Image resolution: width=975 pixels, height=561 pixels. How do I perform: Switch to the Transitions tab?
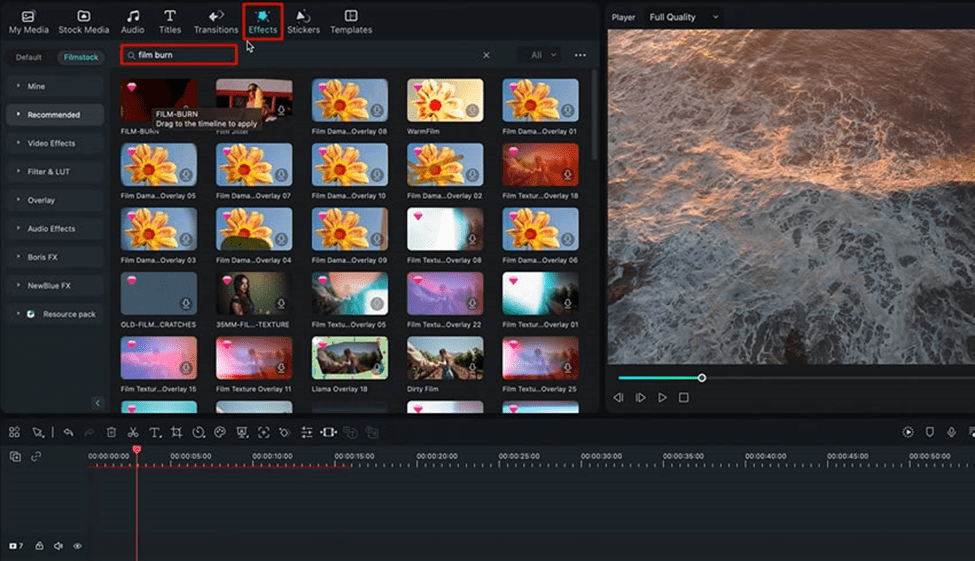coord(216,22)
